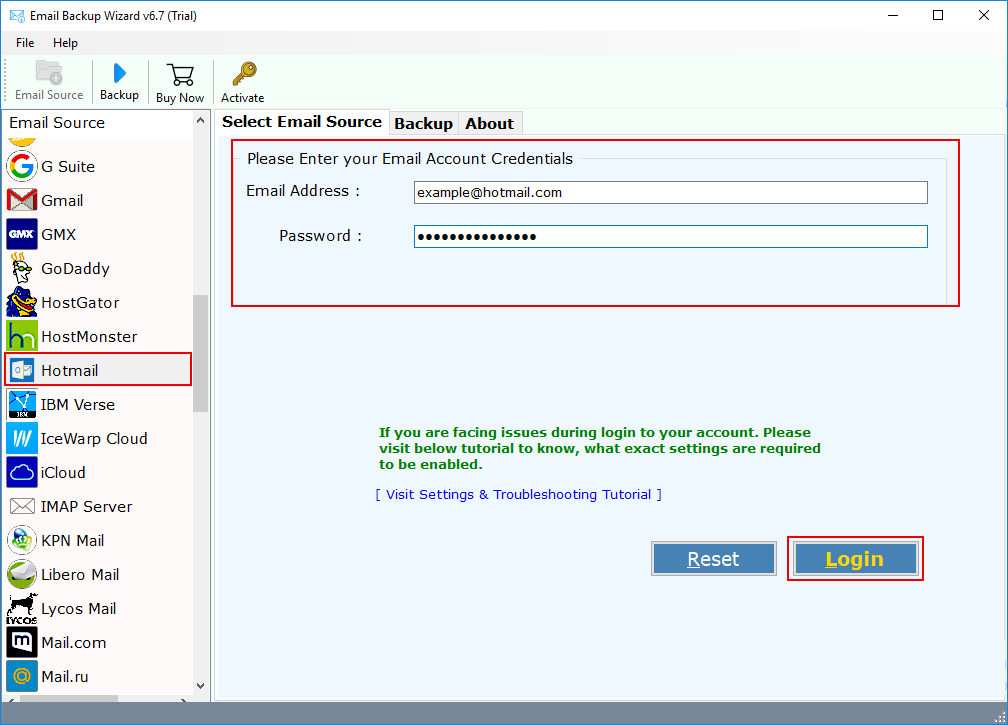
Task: Select the Mail.com logo icon
Action: coord(22,643)
